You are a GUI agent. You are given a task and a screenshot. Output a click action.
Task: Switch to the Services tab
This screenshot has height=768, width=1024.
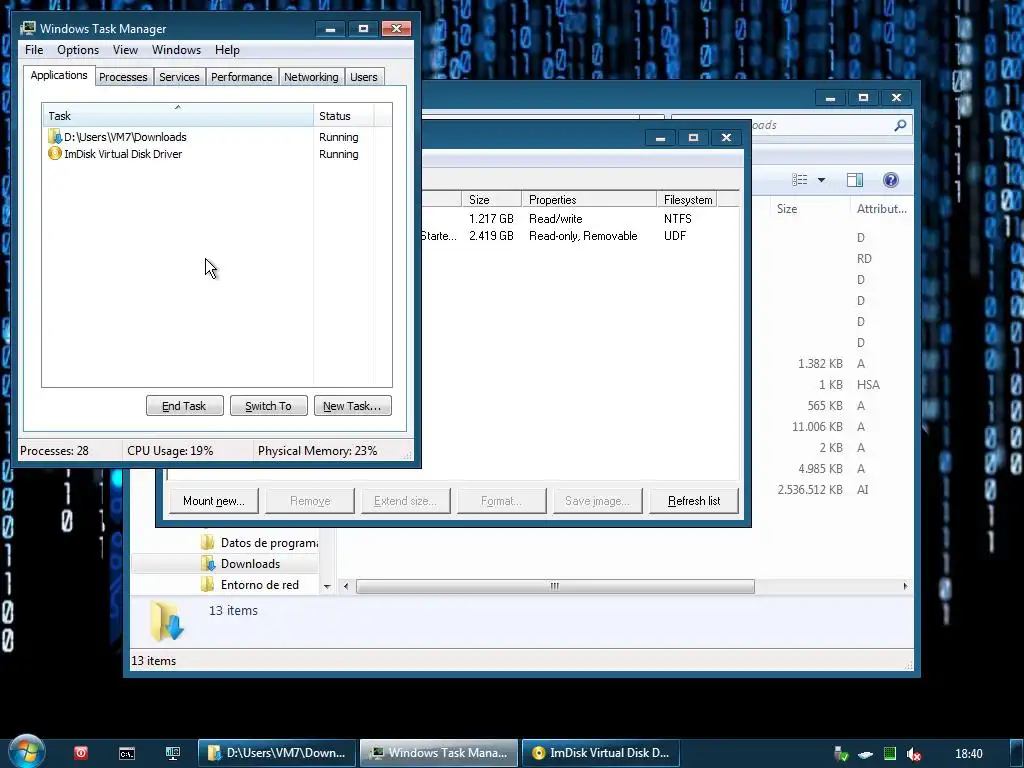coord(179,77)
